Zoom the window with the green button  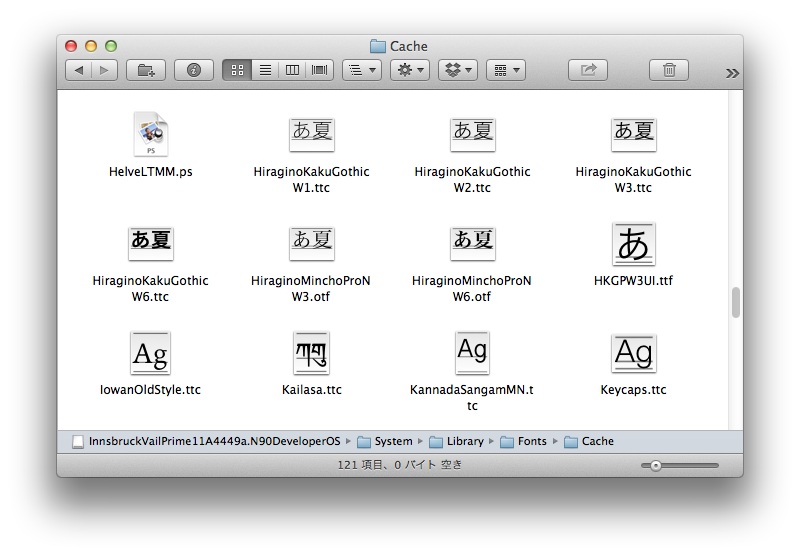(x=111, y=46)
